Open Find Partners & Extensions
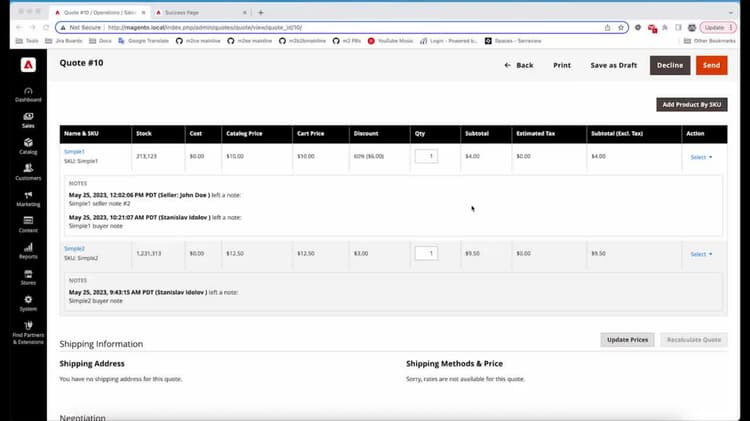Viewport: 750px width, 421px height. [x=28, y=333]
